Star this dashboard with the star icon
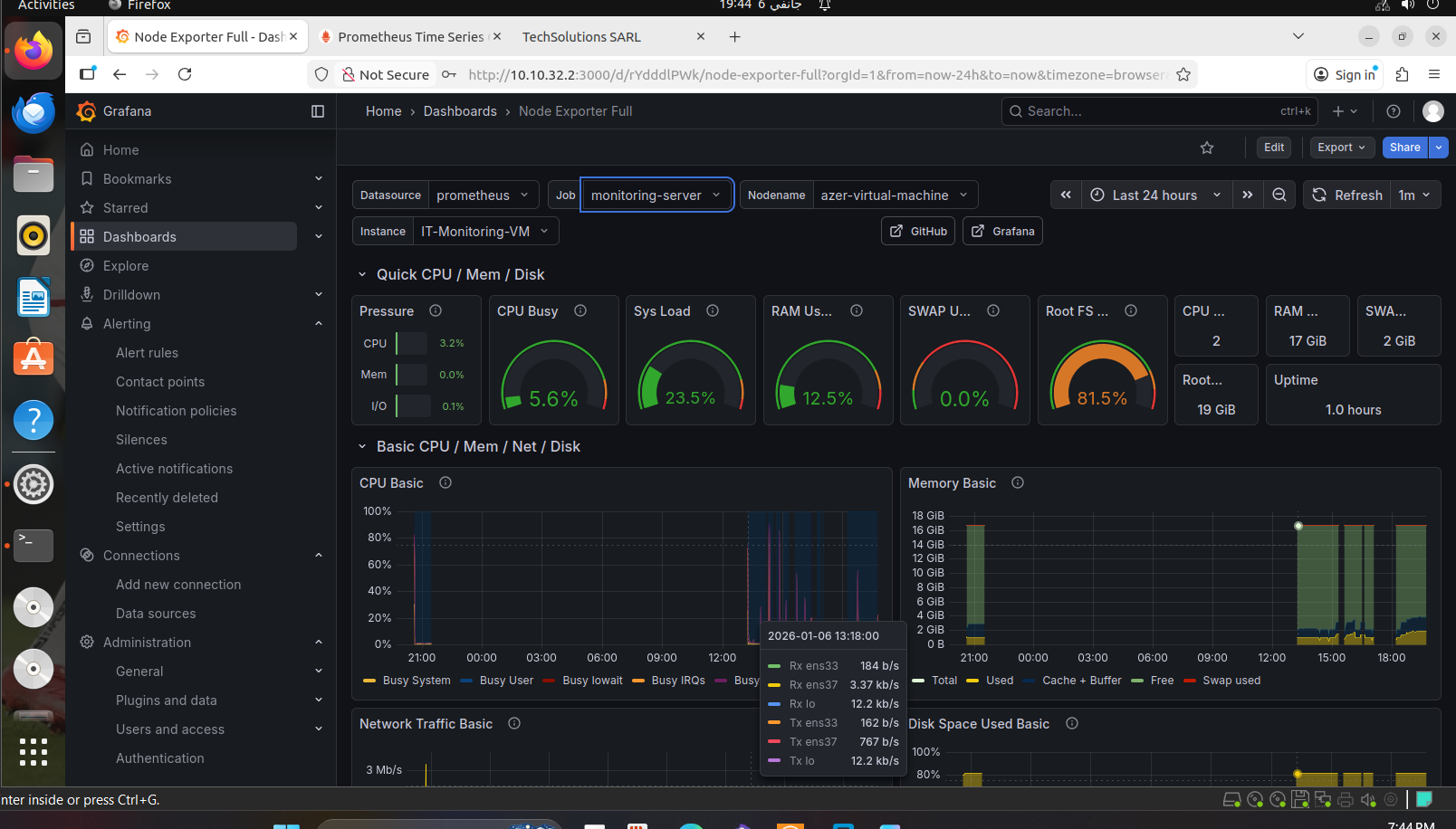The width and height of the screenshot is (1456, 829). point(1207,148)
